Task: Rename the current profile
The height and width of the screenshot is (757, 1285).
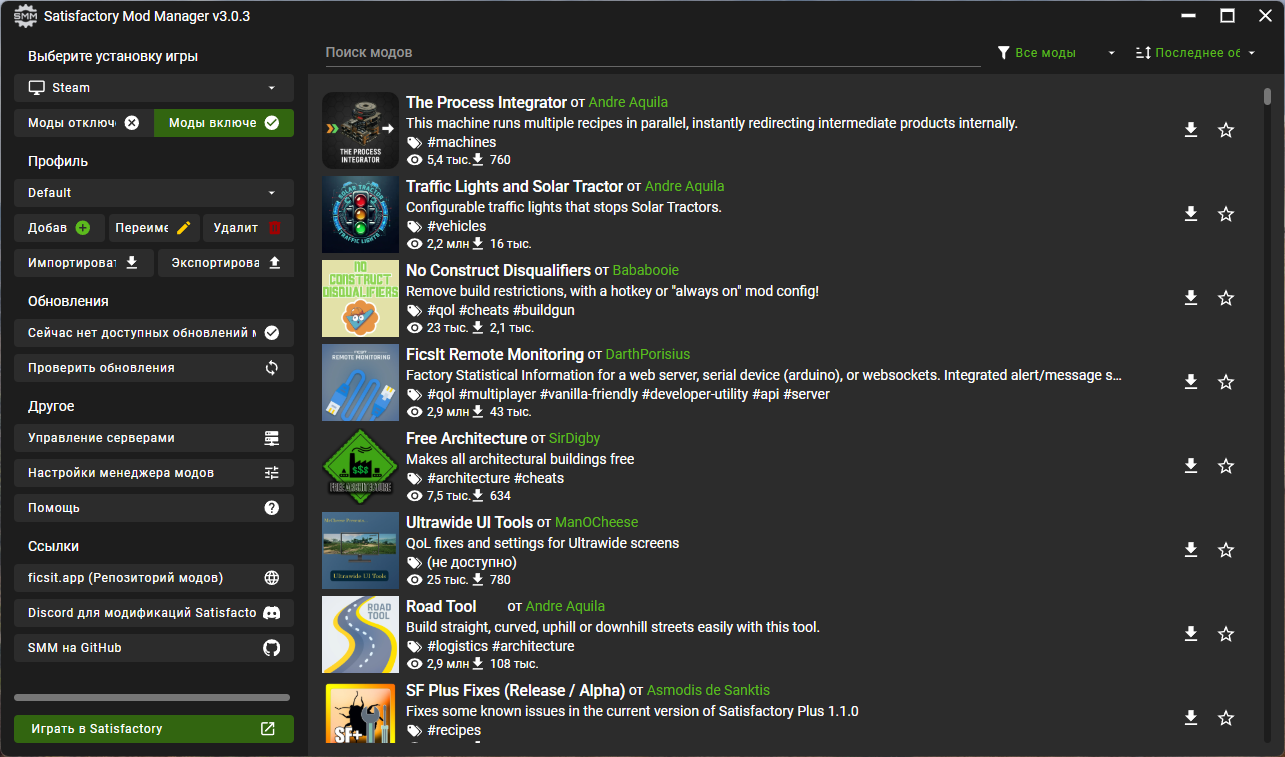Action: 154,228
